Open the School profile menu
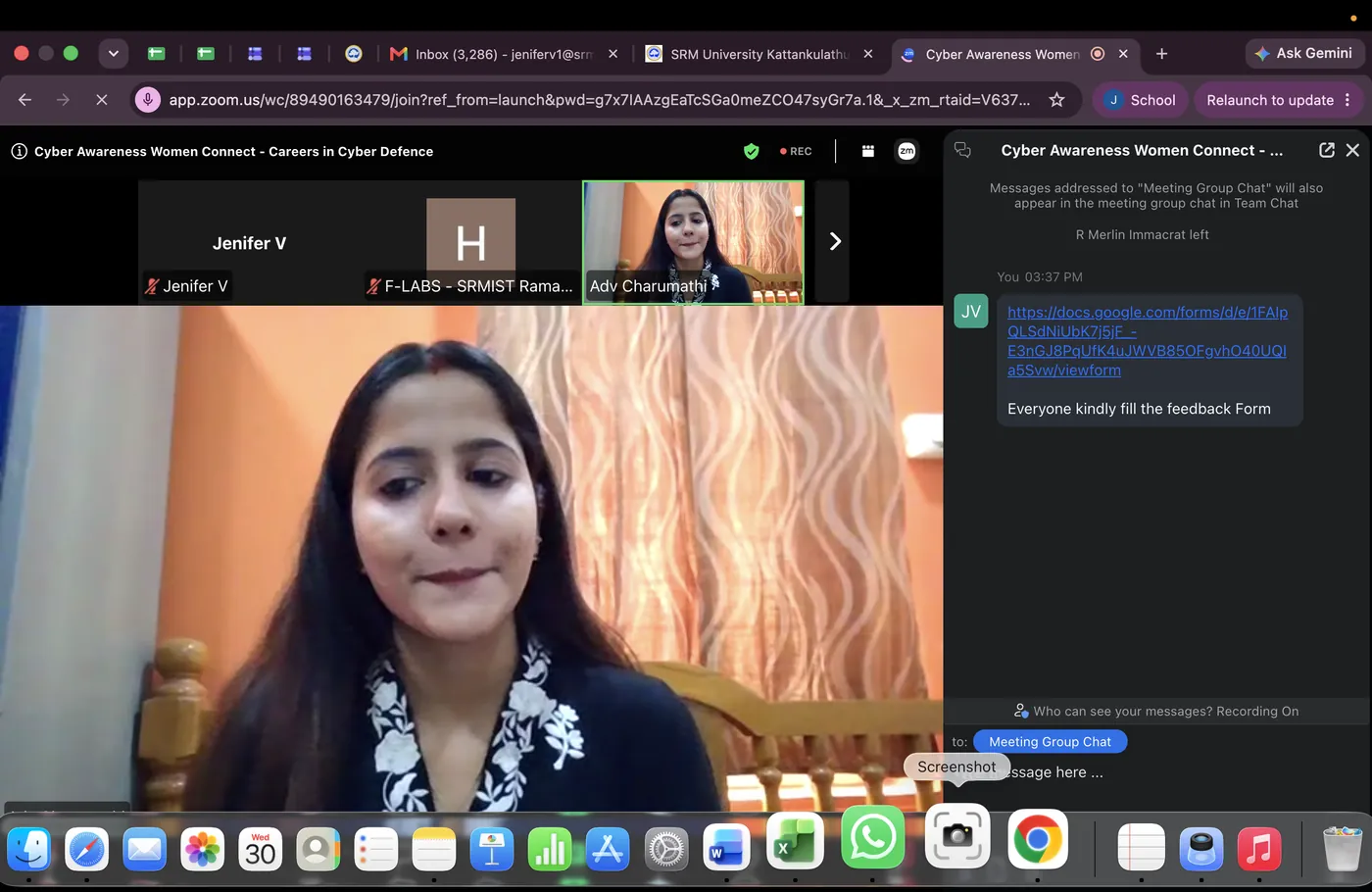1372x892 pixels. coord(1140,100)
